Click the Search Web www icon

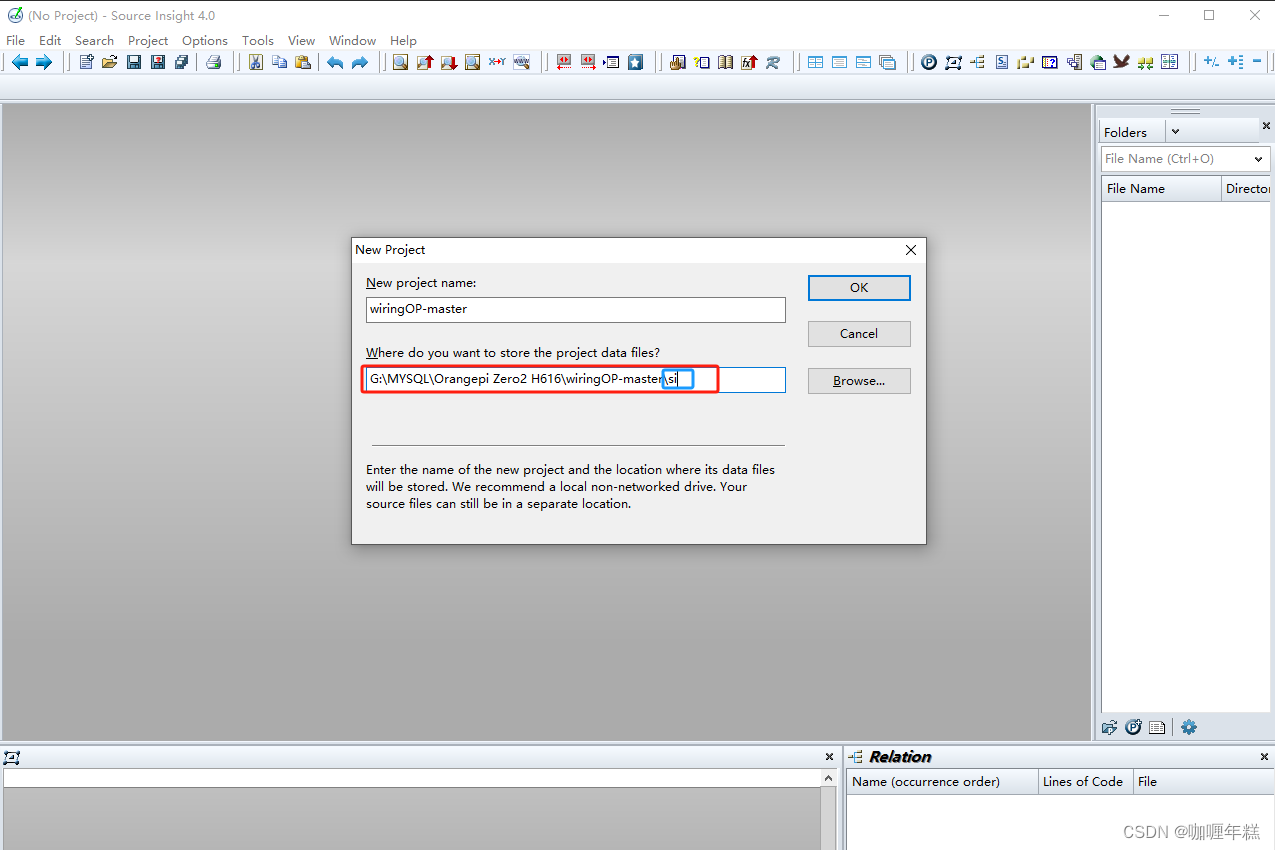click(x=521, y=62)
